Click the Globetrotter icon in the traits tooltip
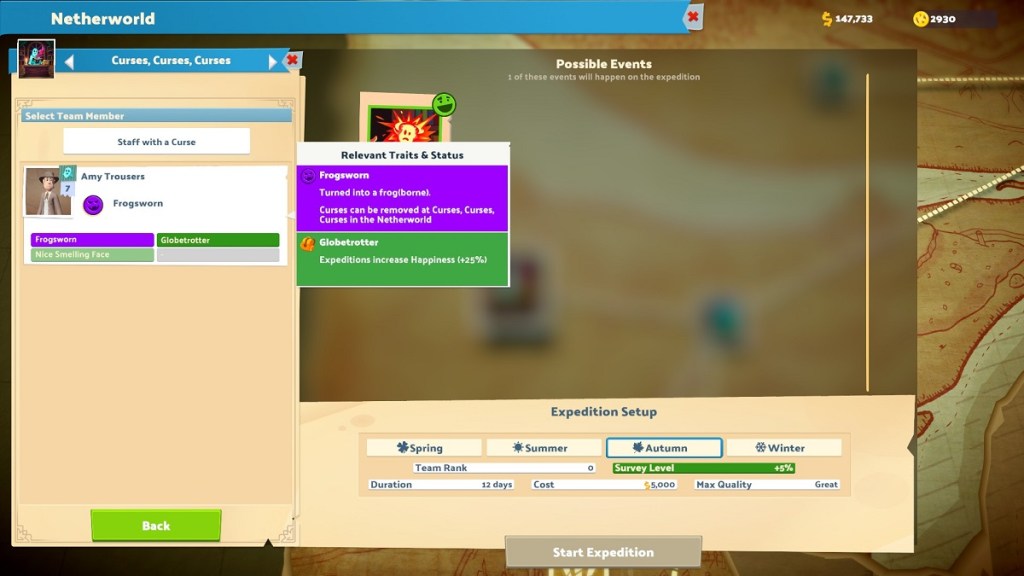1024x576 pixels. [308, 243]
